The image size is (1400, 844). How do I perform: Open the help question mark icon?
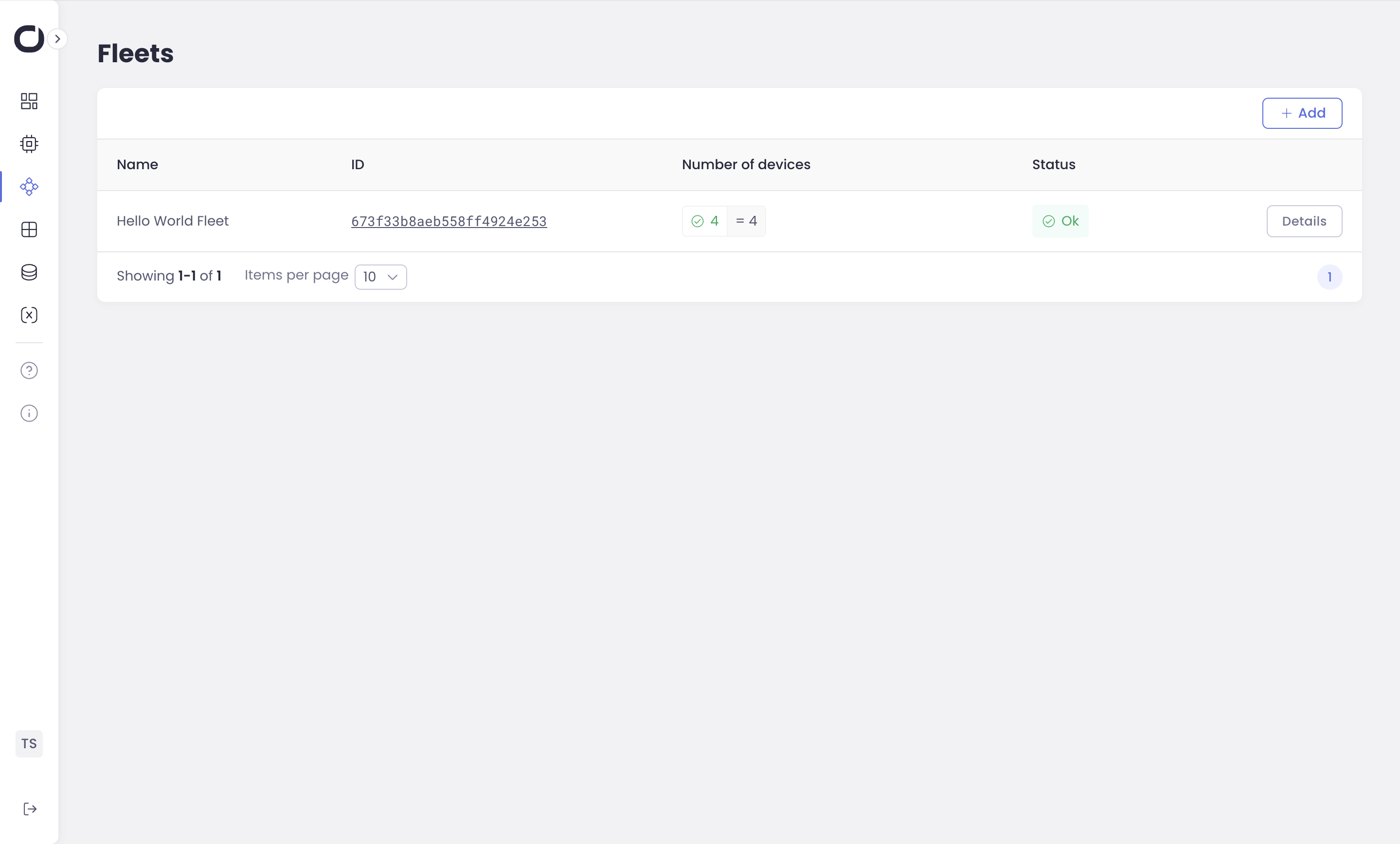click(29, 370)
